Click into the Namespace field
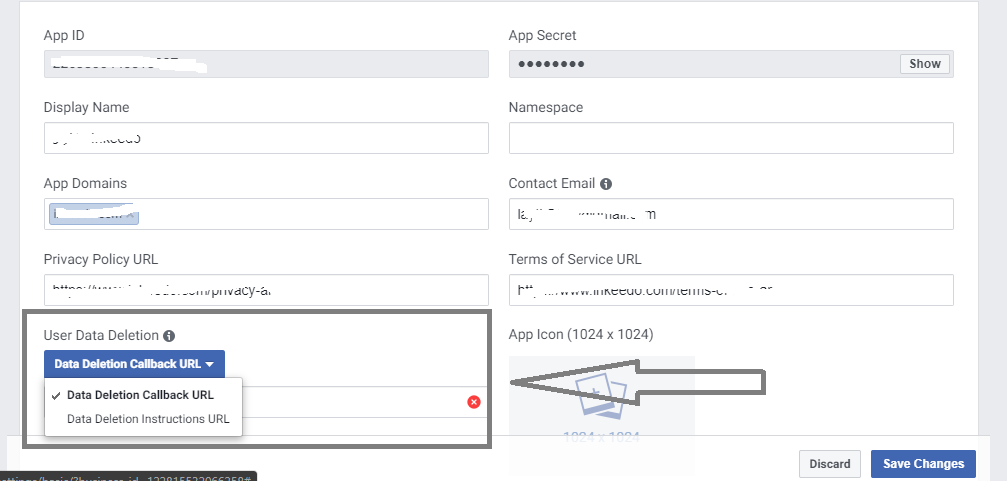 click(731, 138)
